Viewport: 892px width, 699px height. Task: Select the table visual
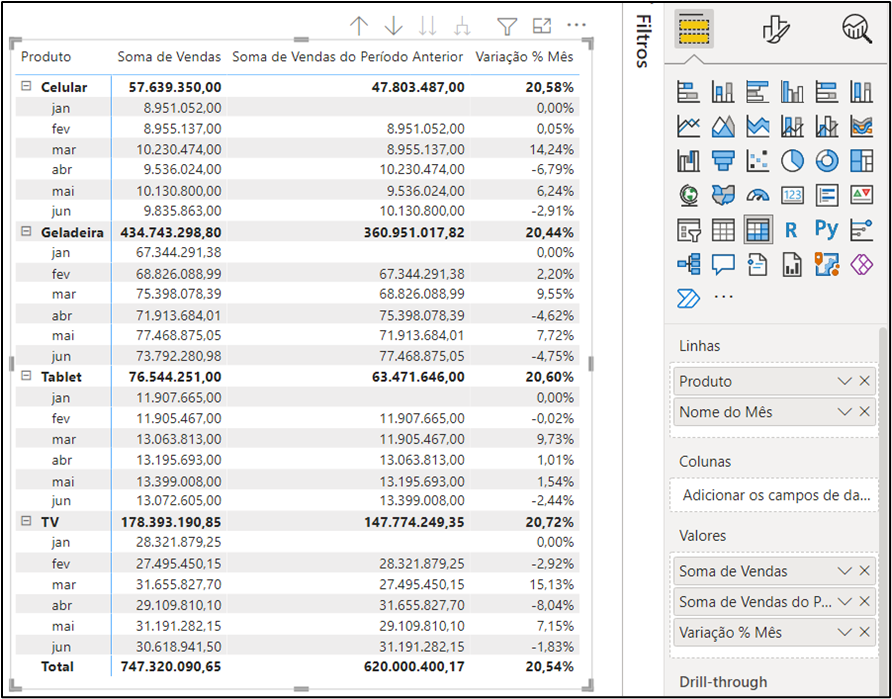[723, 230]
